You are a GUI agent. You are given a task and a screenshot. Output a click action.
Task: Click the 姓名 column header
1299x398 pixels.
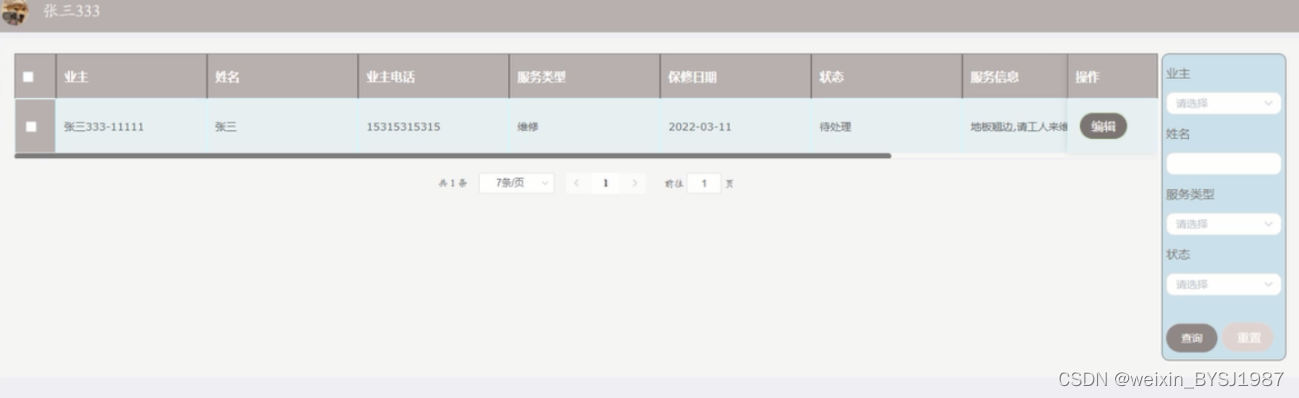pyautogui.click(x=282, y=77)
